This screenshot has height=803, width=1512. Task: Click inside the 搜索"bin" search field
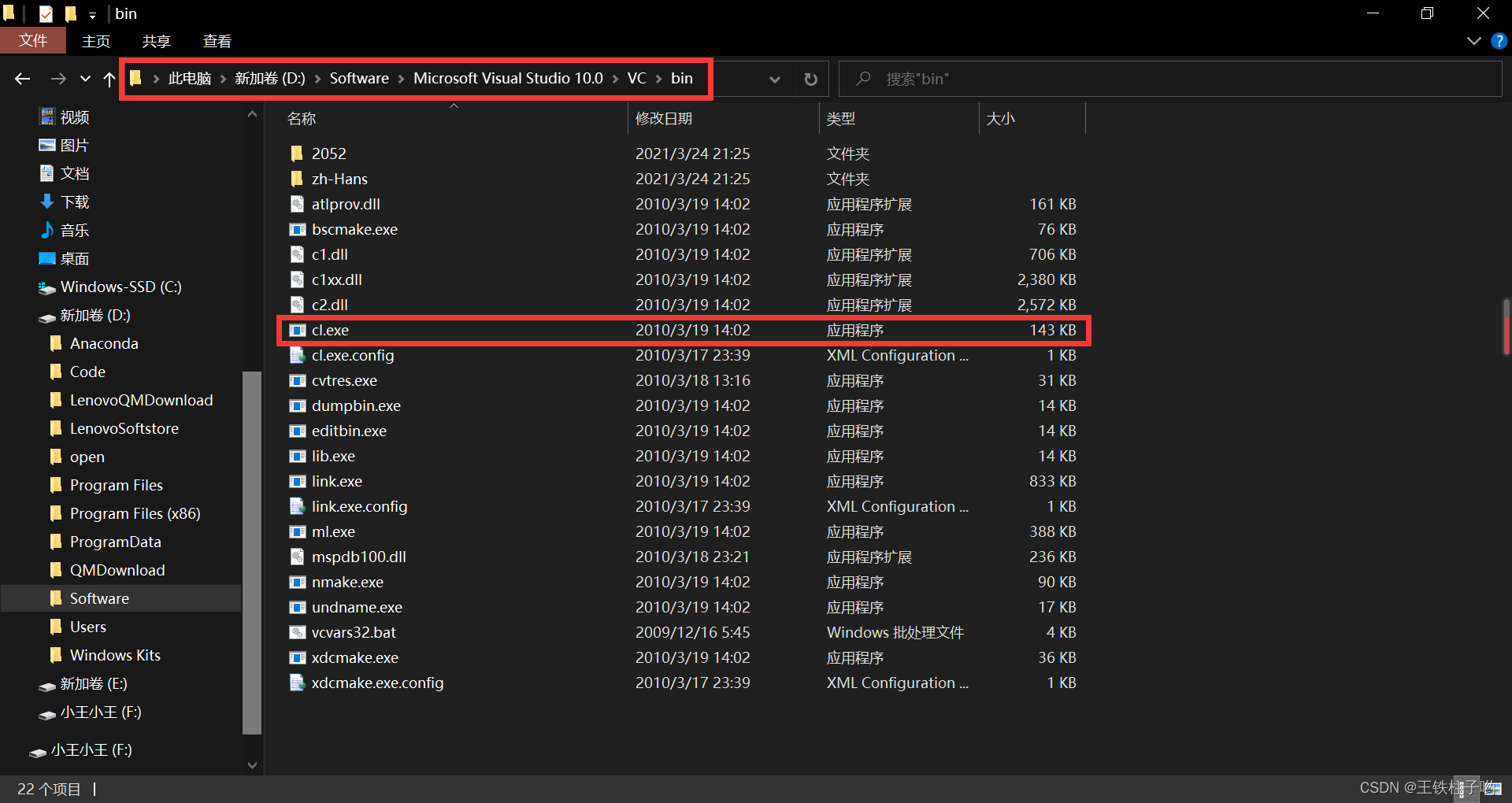pyautogui.click(x=1170, y=79)
